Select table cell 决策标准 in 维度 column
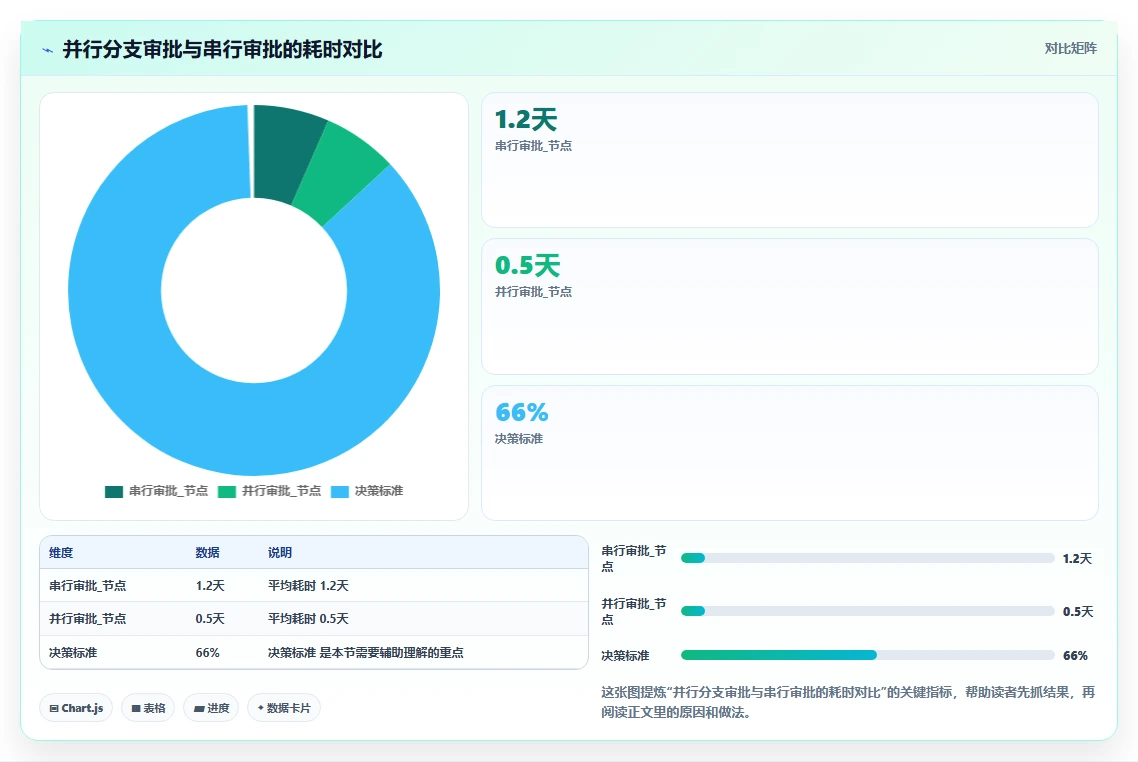The width and height of the screenshot is (1138, 762). (73, 653)
